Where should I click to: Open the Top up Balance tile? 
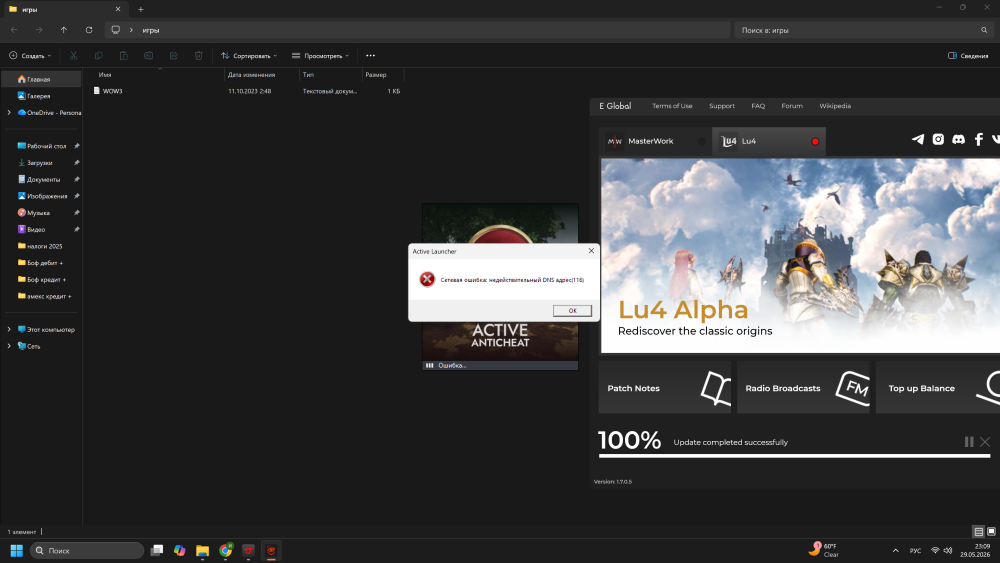[938, 388]
